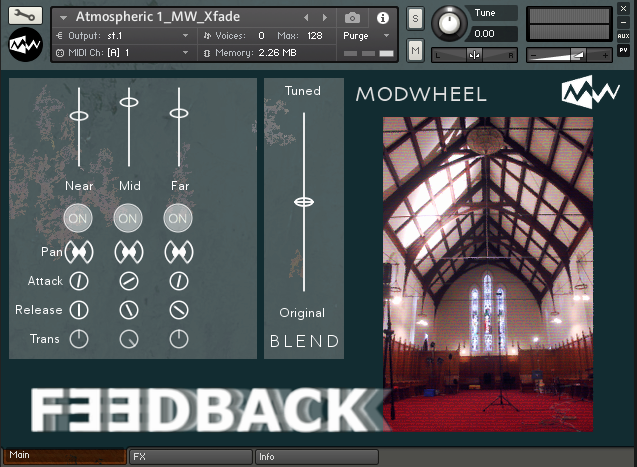Toggle the Near mic ON button
Screen dimensions: 637x467
(78, 218)
